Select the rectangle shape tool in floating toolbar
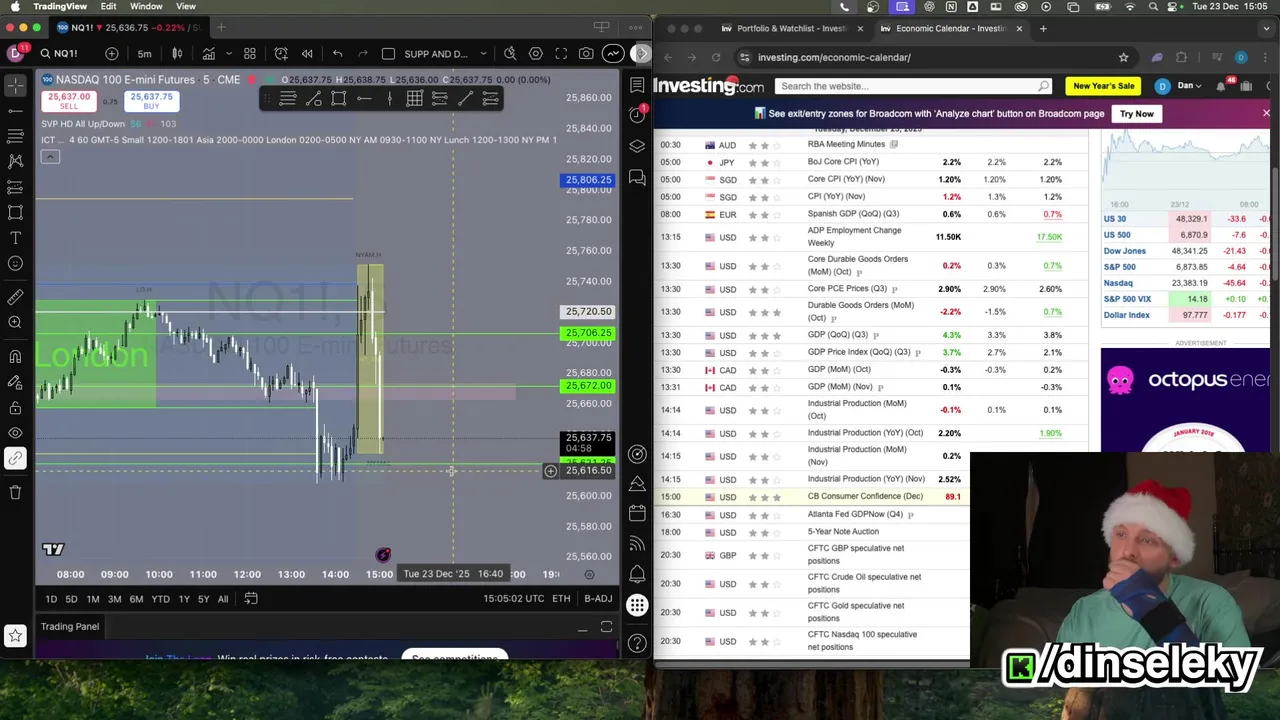Image resolution: width=1280 pixels, height=720 pixels. click(x=339, y=98)
